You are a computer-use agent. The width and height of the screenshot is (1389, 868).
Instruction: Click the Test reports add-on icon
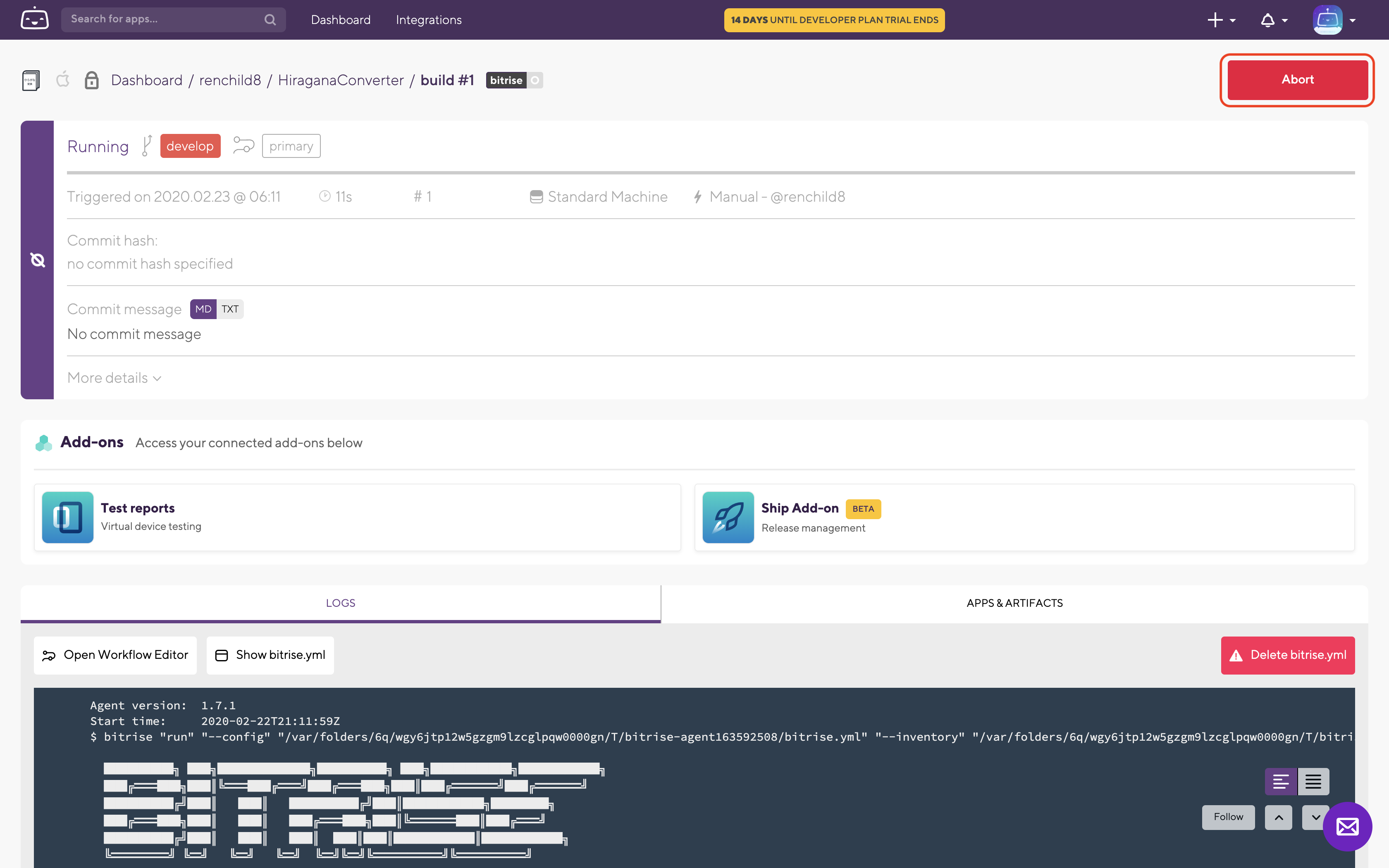click(x=68, y=517)
